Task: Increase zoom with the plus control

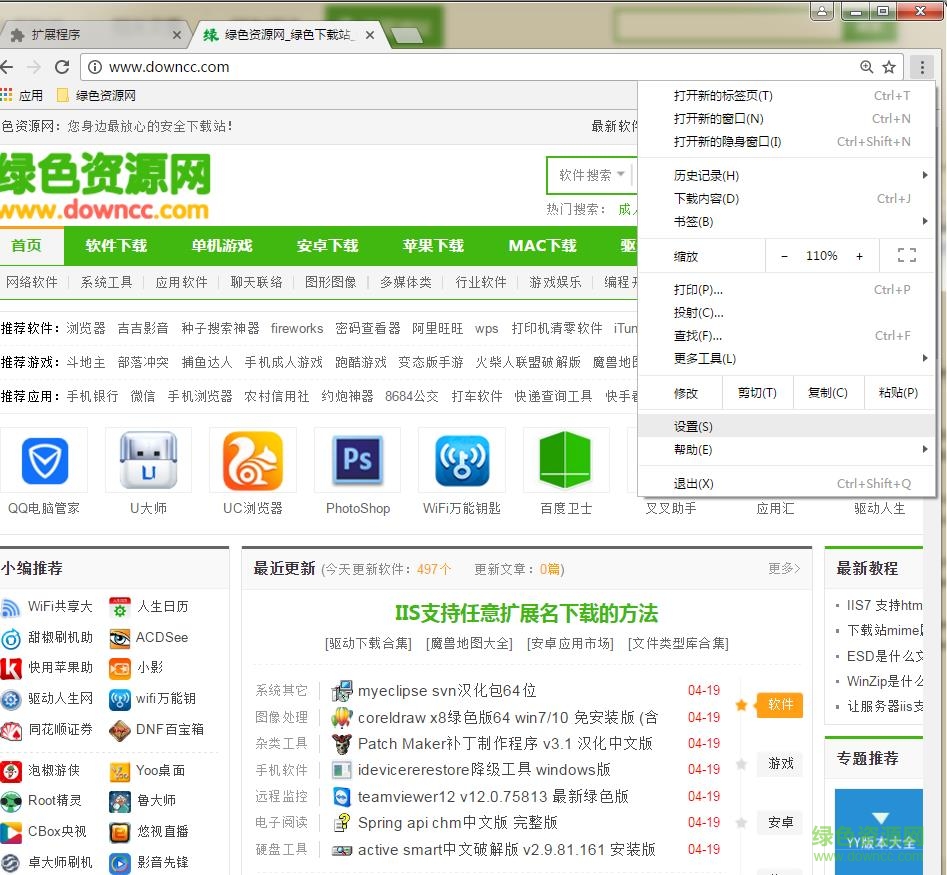Action: click(859, 255)
